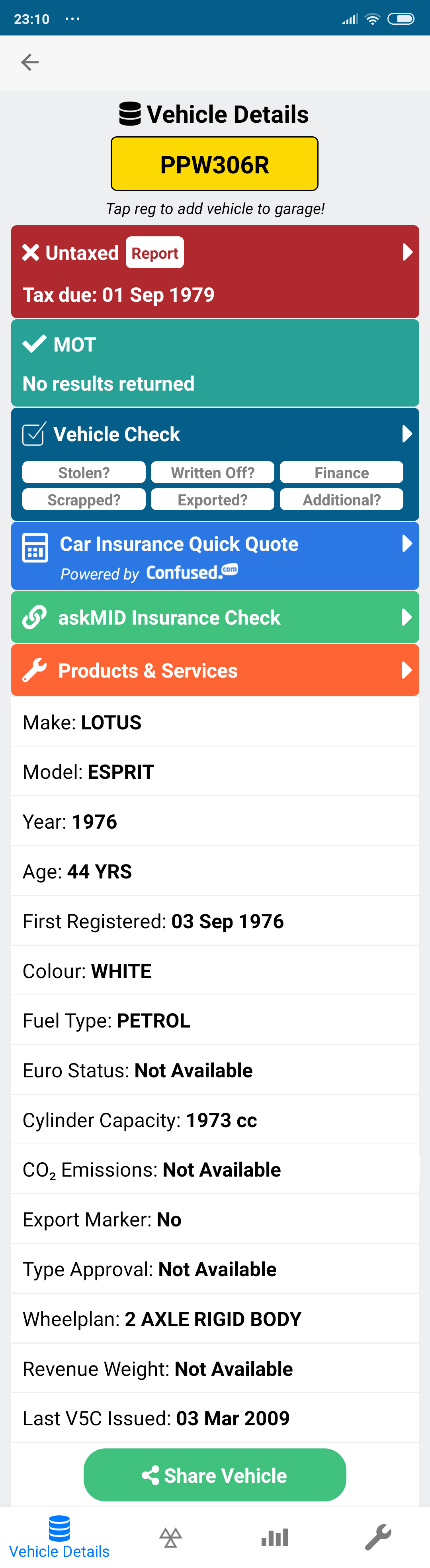430x1568 pixels.
Task: Expand the Untaxed status panel arrow
Action: pos(407,252)
